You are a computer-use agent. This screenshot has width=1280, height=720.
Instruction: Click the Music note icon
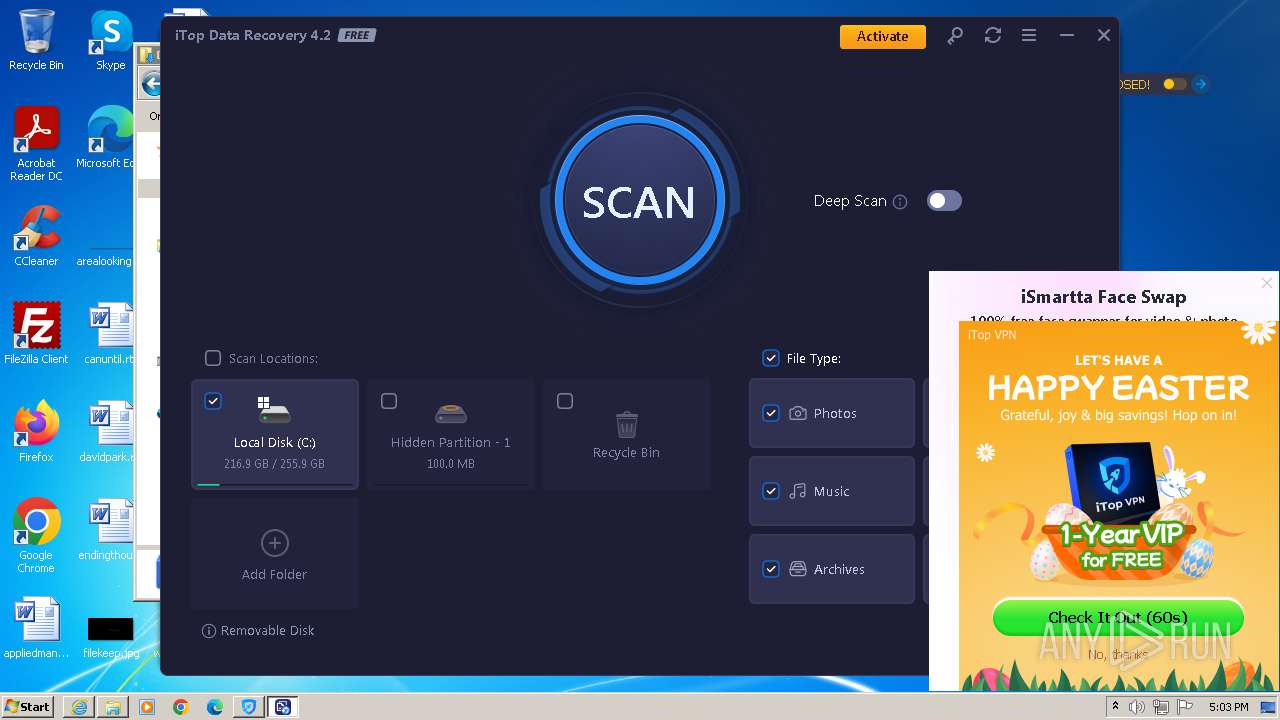coord(798,491)
